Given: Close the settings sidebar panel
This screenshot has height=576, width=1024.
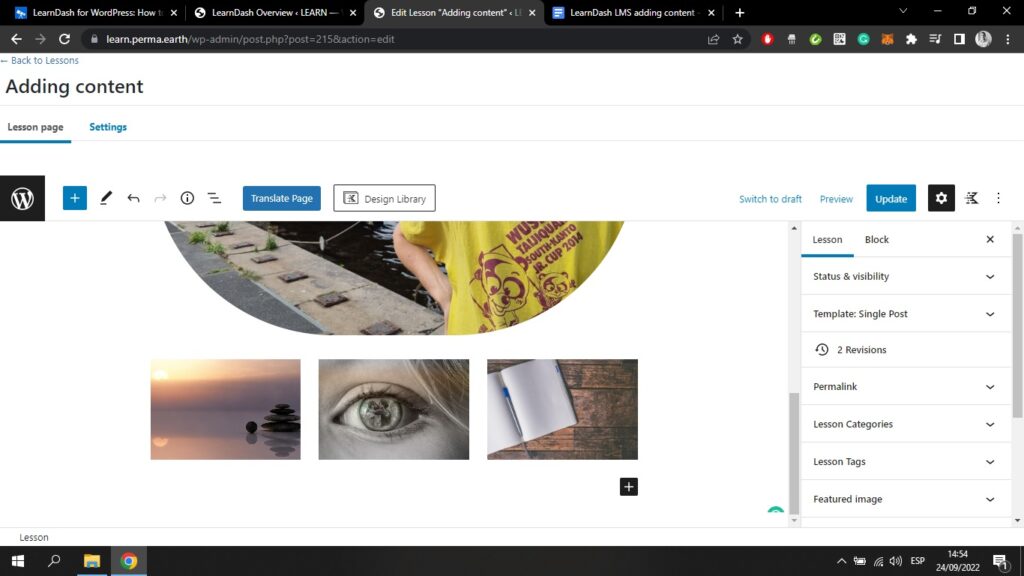Looking at the screenshot, I should pos(990,240).
